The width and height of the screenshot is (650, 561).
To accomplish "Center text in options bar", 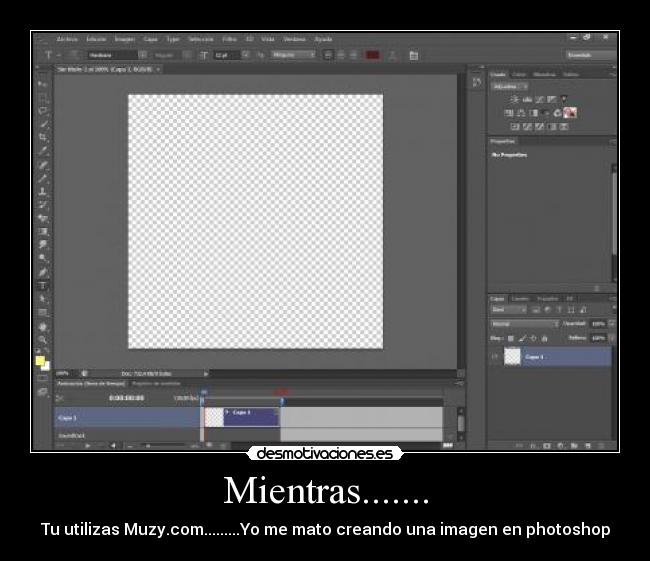I will click(x=340, y=55).
